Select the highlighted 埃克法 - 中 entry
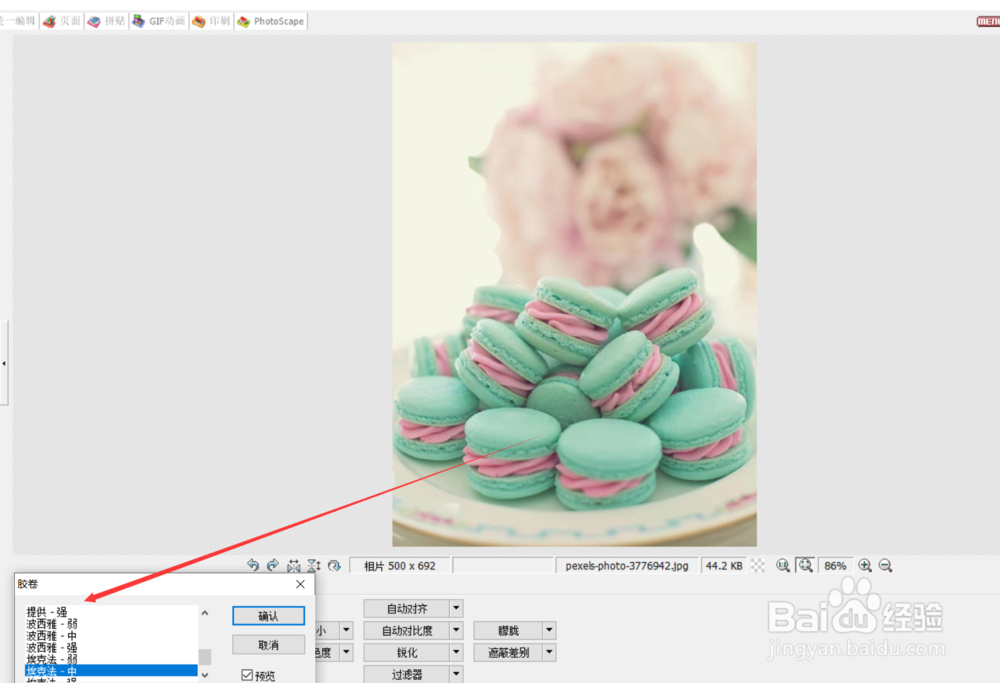The width and height of the screenshot is (1000, 683). point(111,670)
